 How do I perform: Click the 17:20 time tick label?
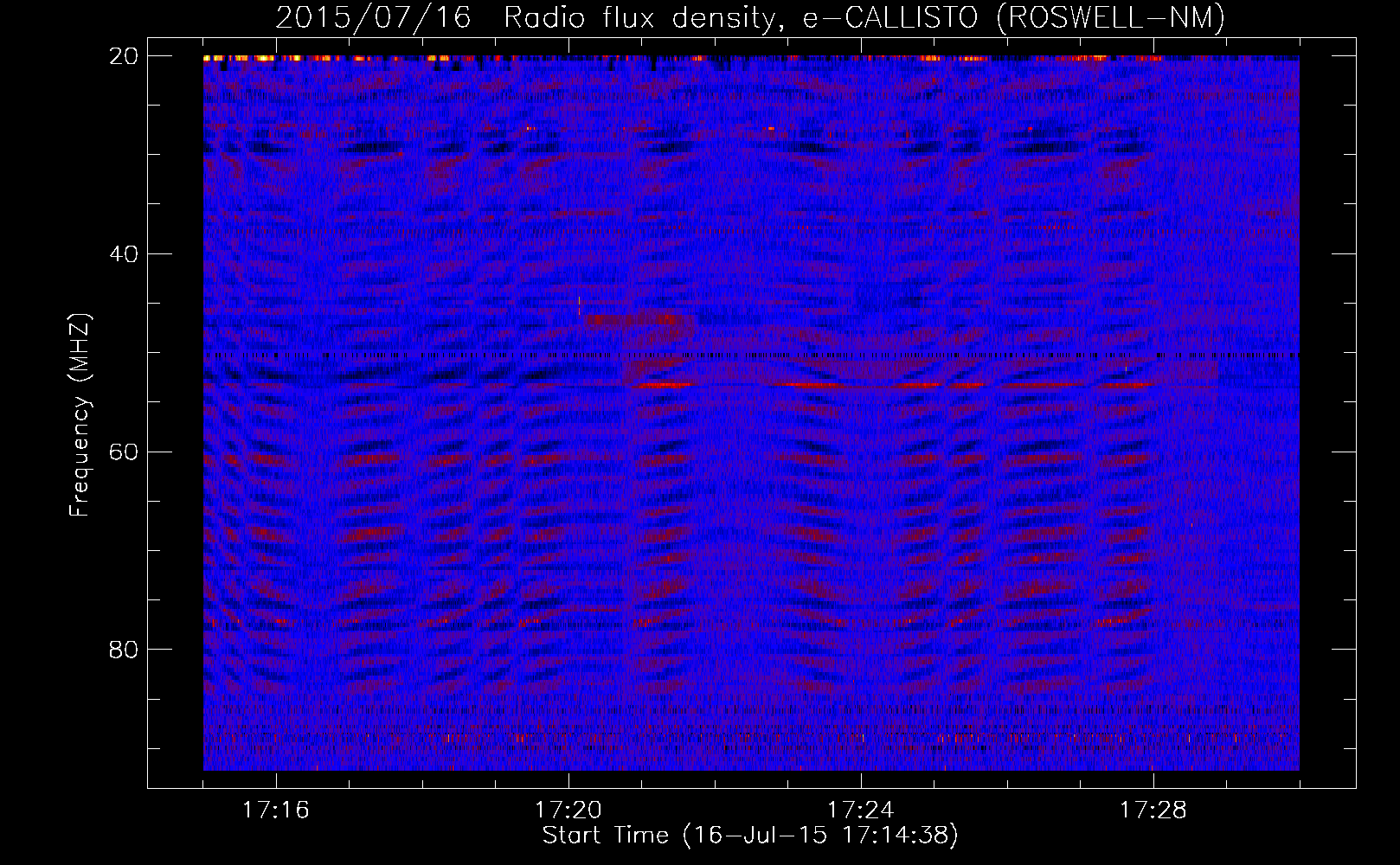pyautogui.click(x=568, y=811)
